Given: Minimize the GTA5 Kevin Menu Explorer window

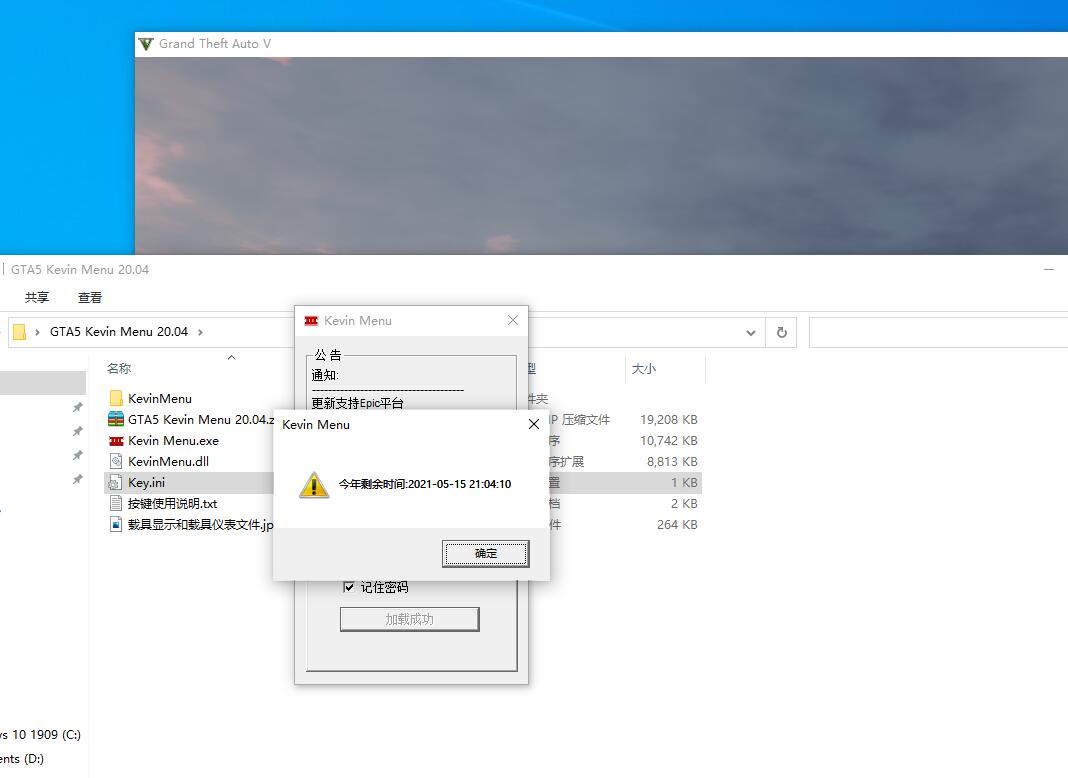Looking at the screenshot, I should (1049, 270).
